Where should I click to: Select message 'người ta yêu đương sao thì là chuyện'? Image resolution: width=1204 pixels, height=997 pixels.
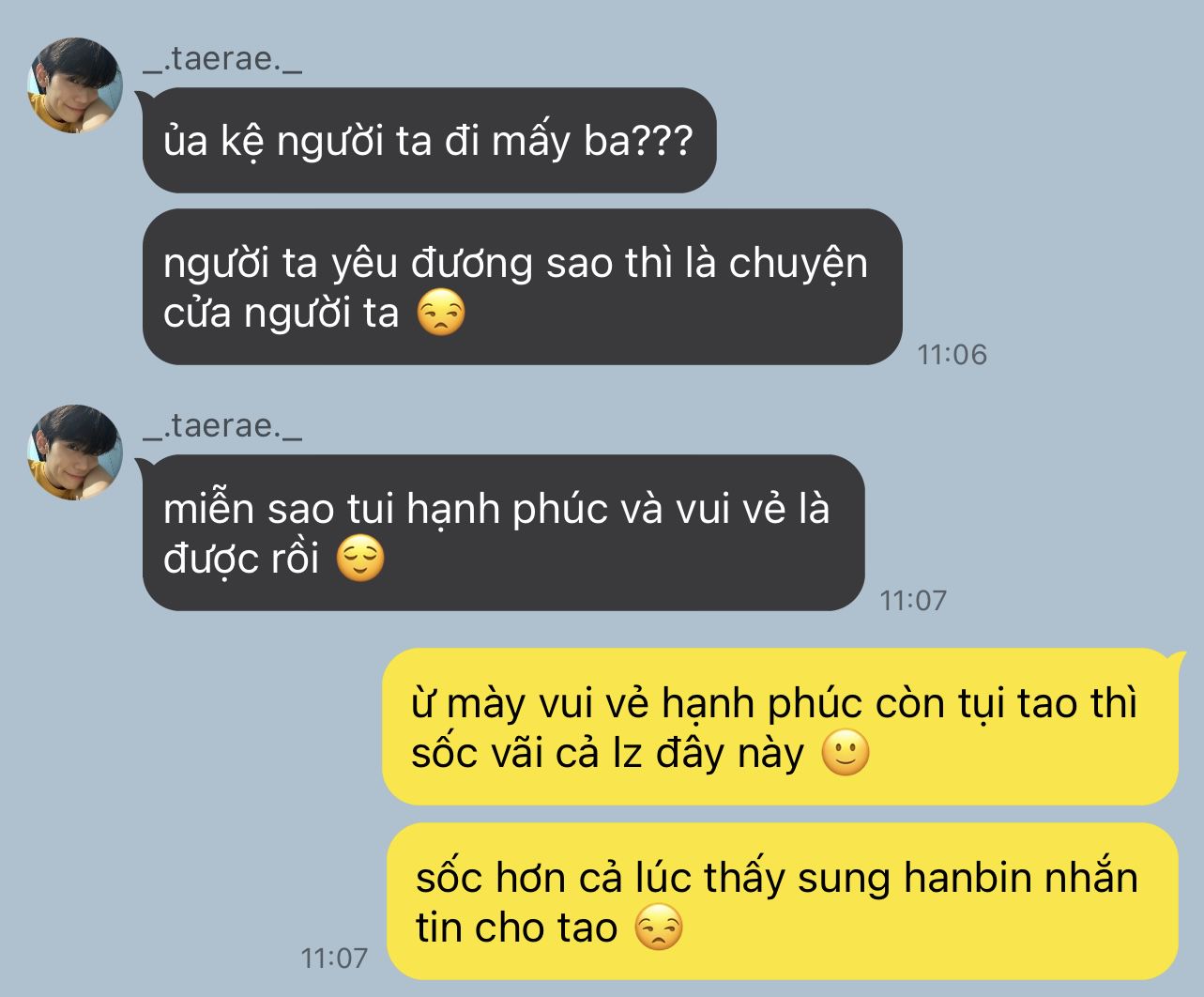(522, 287)
